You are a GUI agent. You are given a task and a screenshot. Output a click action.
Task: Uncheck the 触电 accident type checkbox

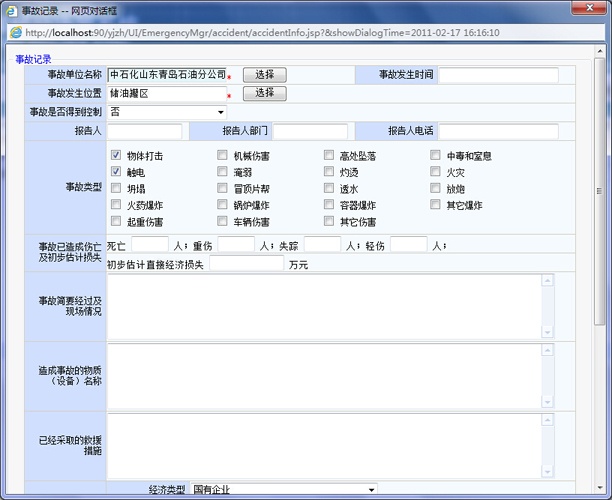[x=116, y=172]
